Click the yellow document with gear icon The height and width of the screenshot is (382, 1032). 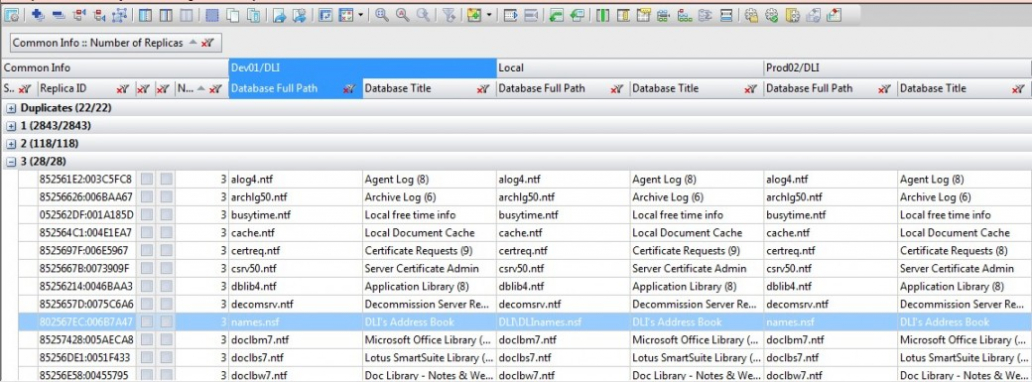(x=792, y=15)
